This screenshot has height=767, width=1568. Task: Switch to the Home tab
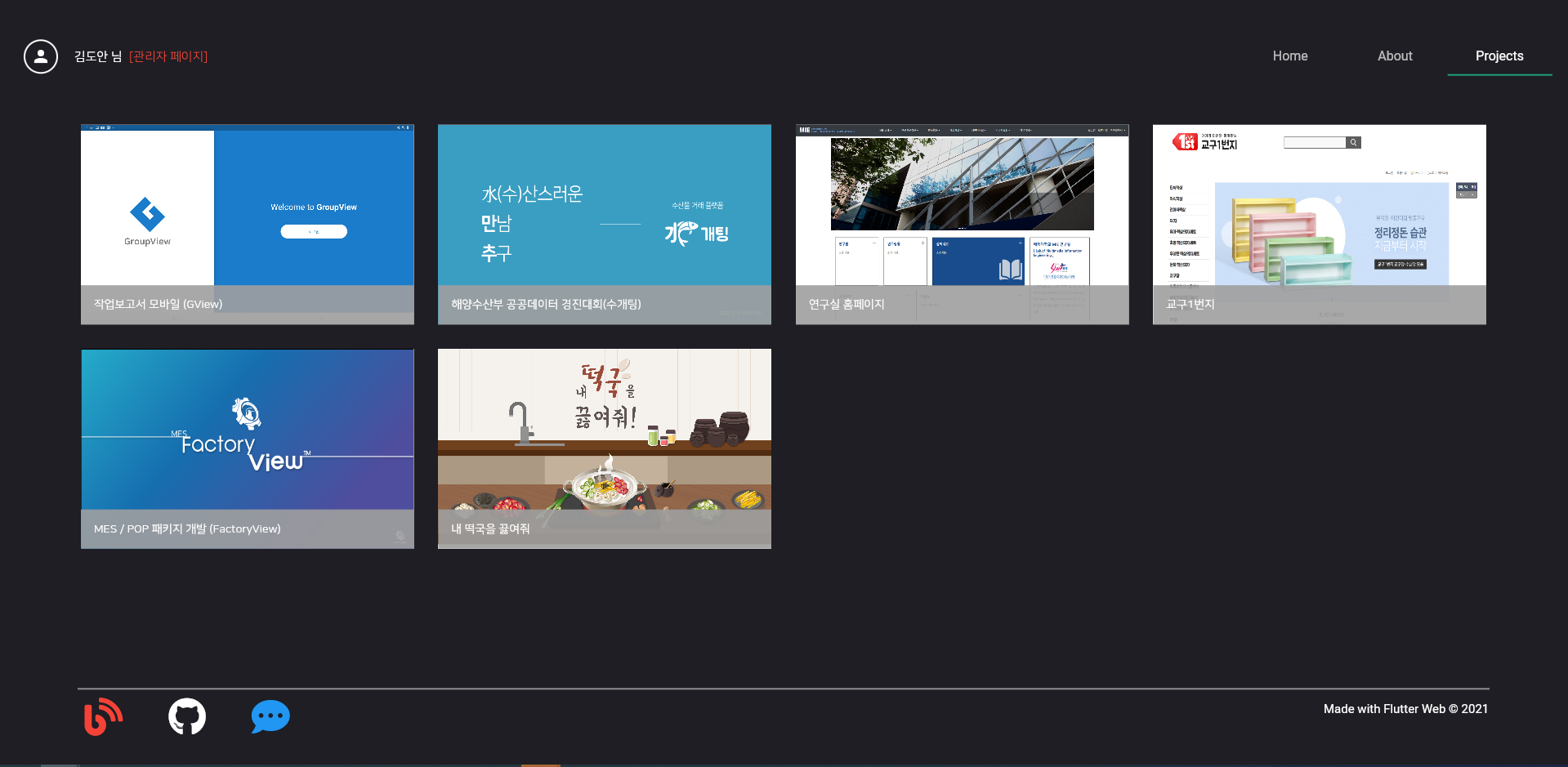click(x=1289, y=56)
